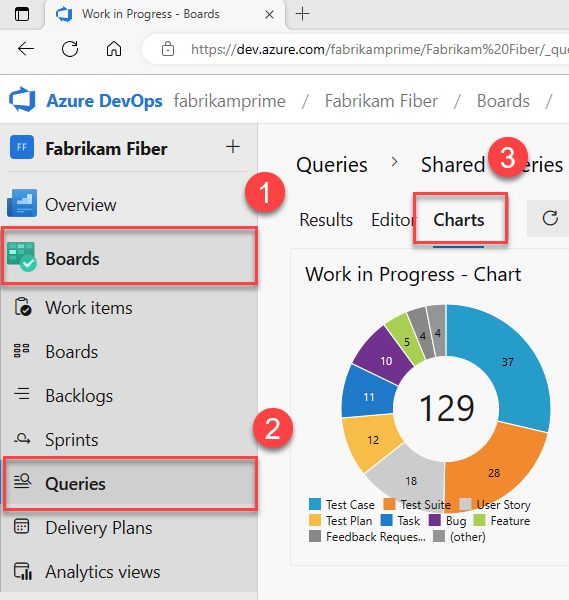Open the Boards sub-page
569x600 pixels.
[x=129, y=352]
